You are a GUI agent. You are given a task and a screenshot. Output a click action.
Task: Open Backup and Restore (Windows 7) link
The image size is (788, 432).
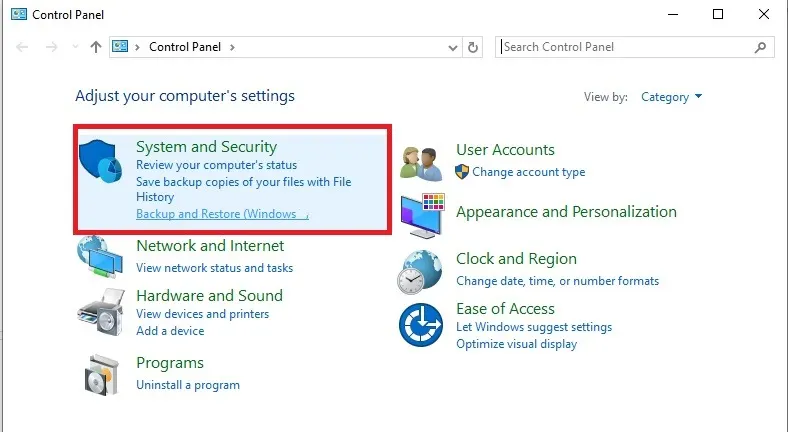click(x=222, y=214)
